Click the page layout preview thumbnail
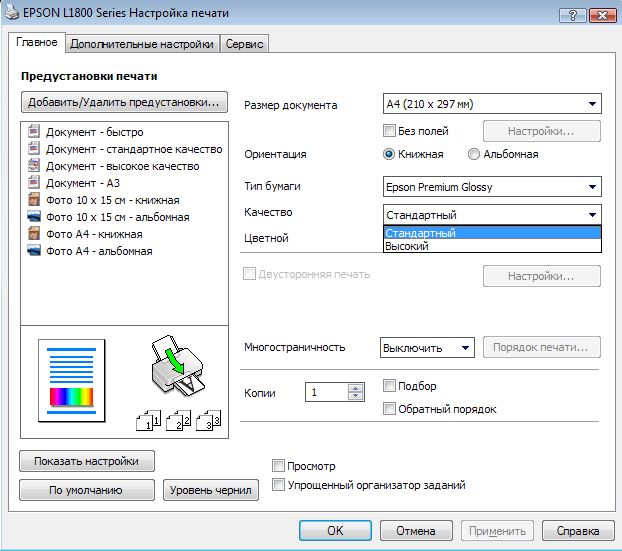Image resolution: width=622 pixels, height=551 pixels. [x=72, y=380]
